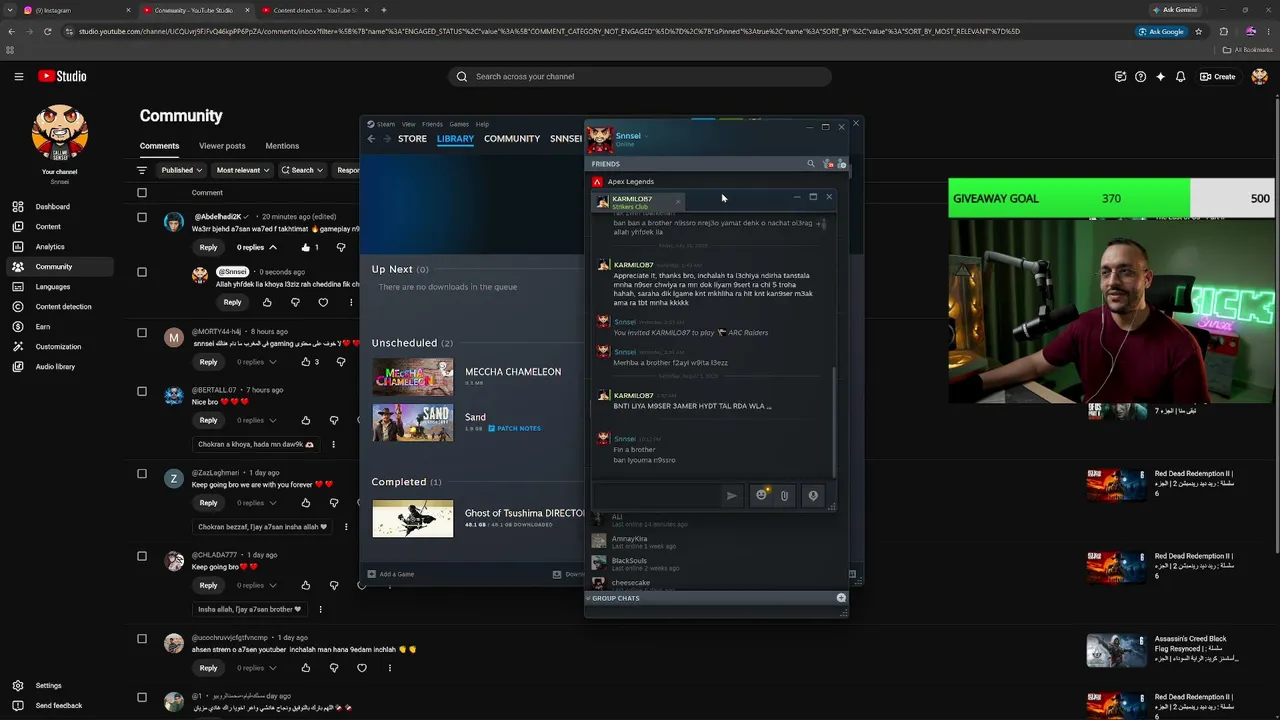Heart the @ucochruvvjcfgtfvncmp comment
This screenshot has width=1280, height=720.
coord(362,668)
